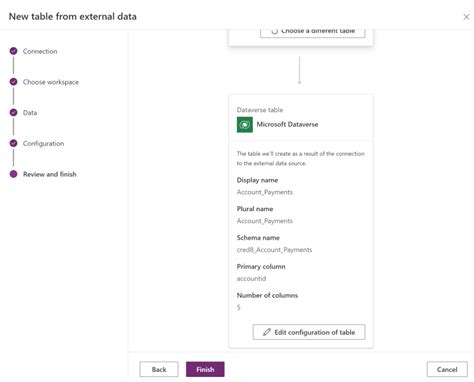
Task: Click the Microsoft Dataverse icon
Action: pos(245,125)
